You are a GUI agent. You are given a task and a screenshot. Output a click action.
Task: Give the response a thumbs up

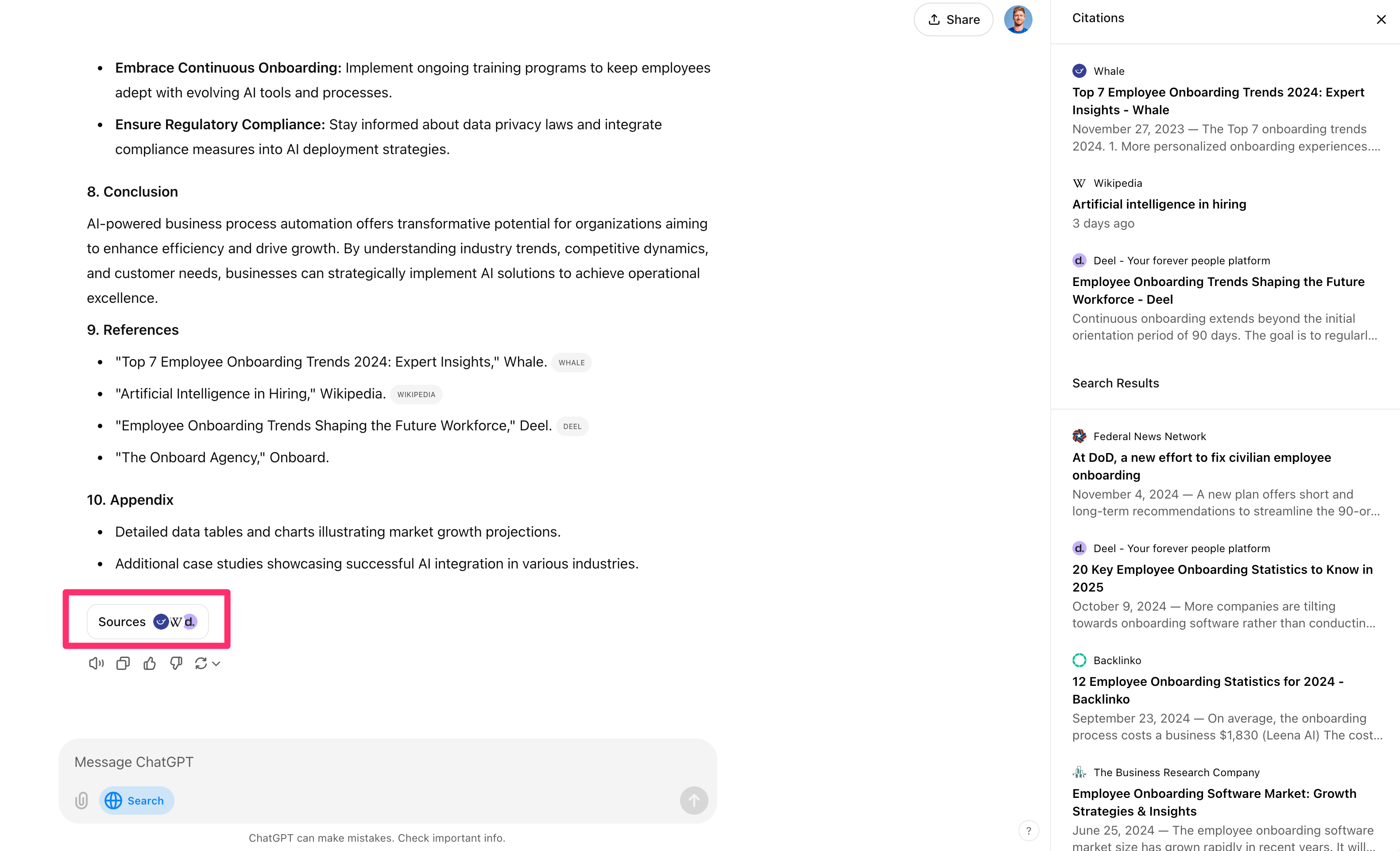click(150, 664)
